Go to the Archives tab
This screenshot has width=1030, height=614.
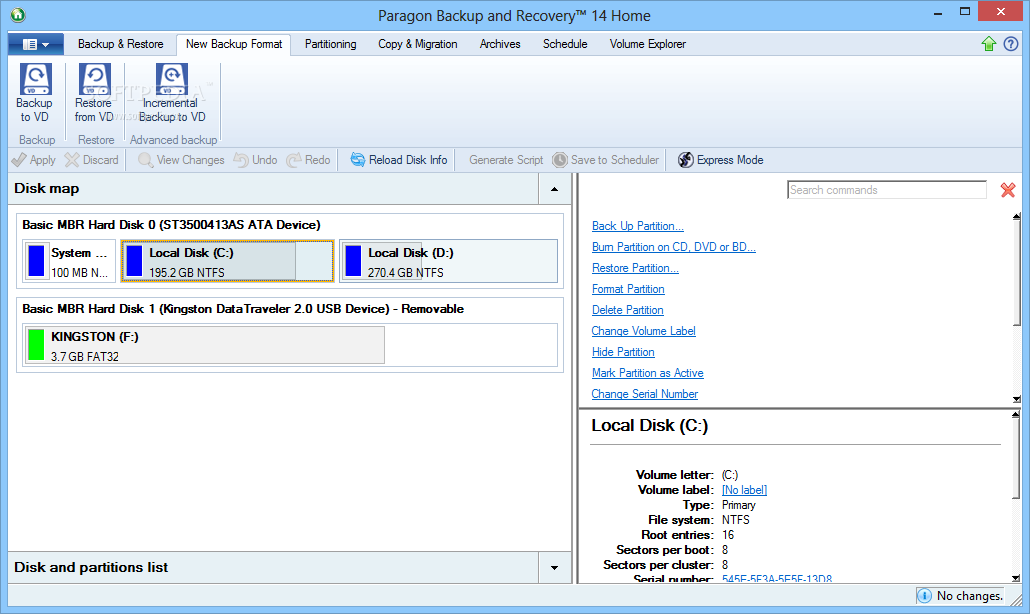coord(500,44)
